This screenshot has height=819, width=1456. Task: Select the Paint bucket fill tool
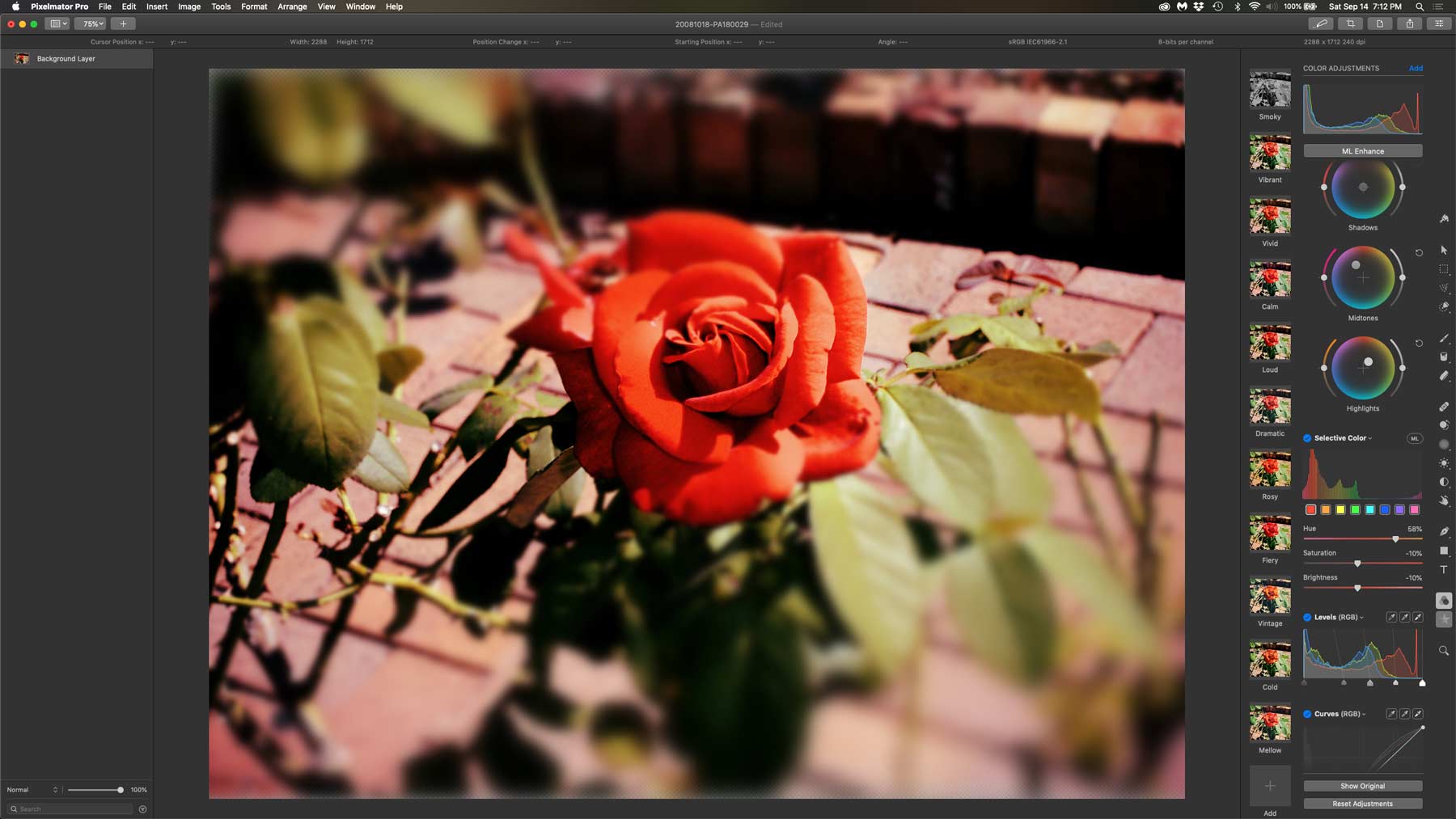pyautogui.click(x=1444, y=357)
